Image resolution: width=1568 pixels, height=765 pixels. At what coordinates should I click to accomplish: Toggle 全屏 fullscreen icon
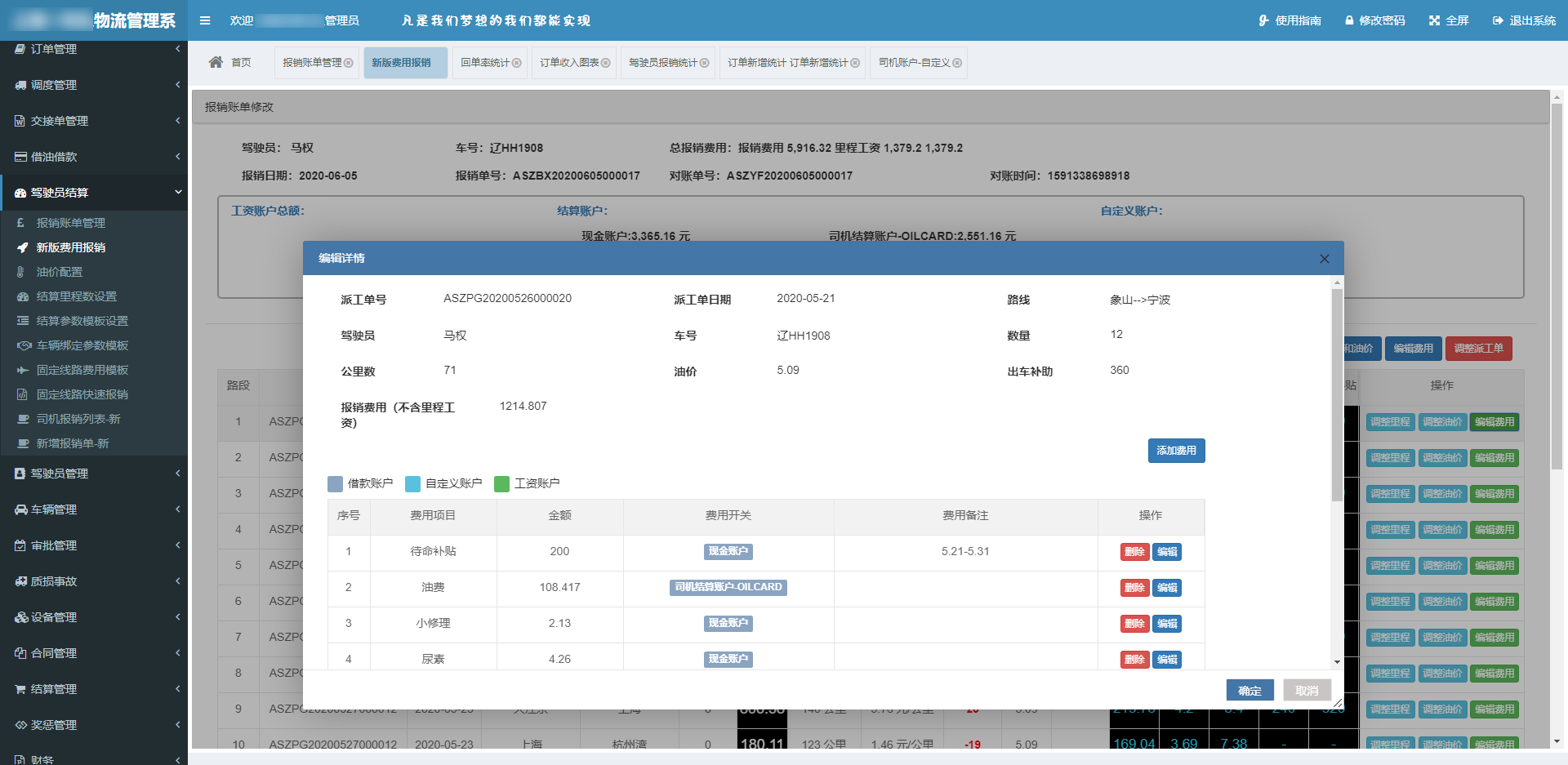coord(1434,20)
